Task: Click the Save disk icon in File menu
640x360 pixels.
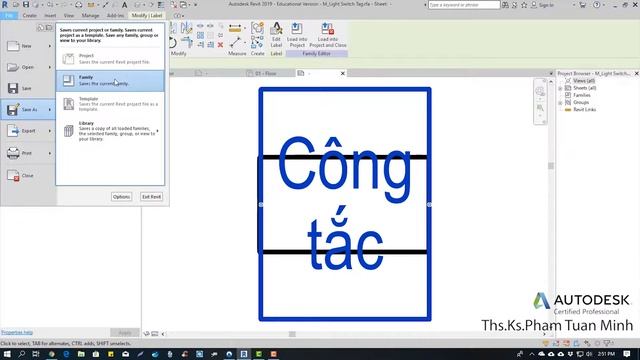Action: [x=13, y=88]
